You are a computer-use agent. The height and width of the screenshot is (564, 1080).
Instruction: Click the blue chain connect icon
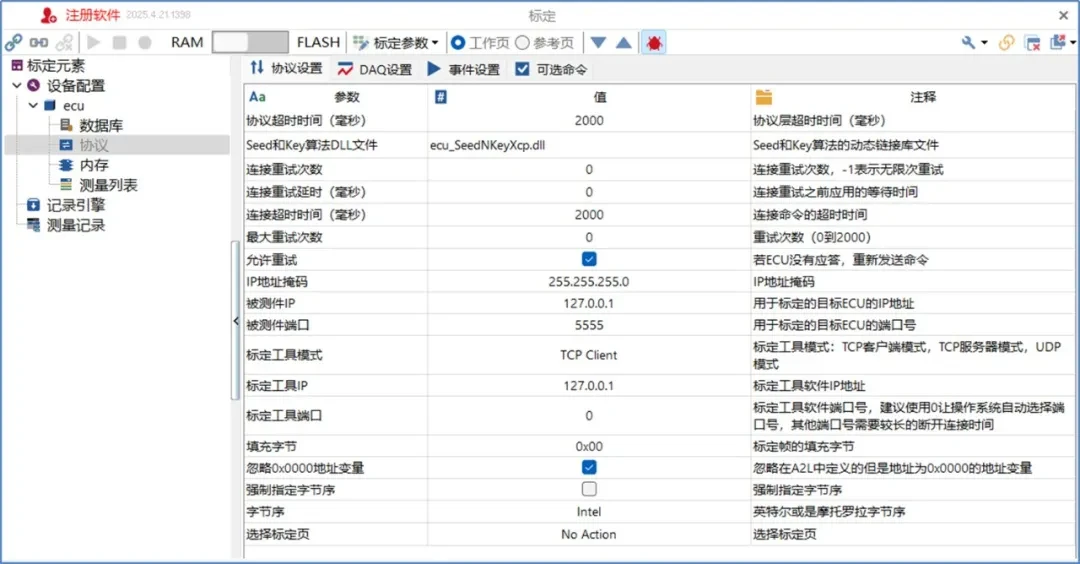[x=13, y=42]
